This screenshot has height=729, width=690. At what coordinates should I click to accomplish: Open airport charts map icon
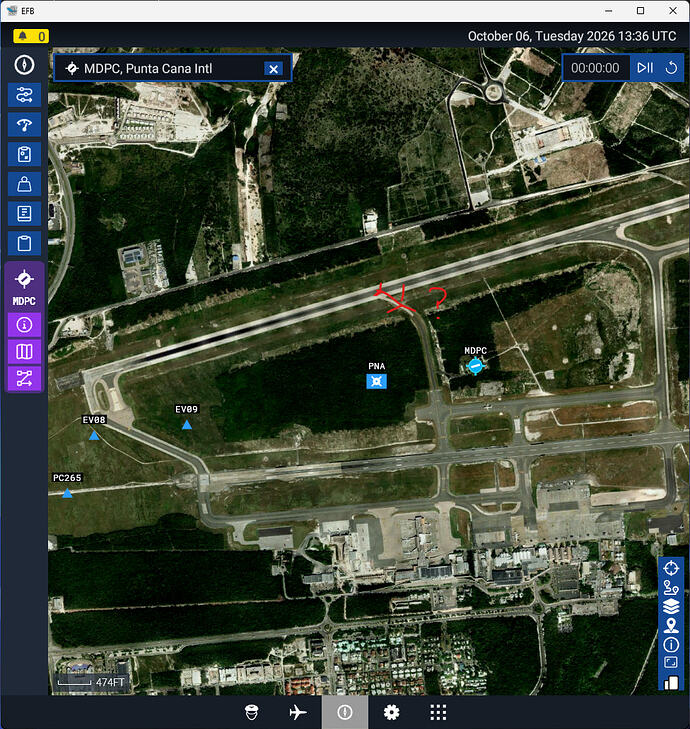[x=24, y=351]
